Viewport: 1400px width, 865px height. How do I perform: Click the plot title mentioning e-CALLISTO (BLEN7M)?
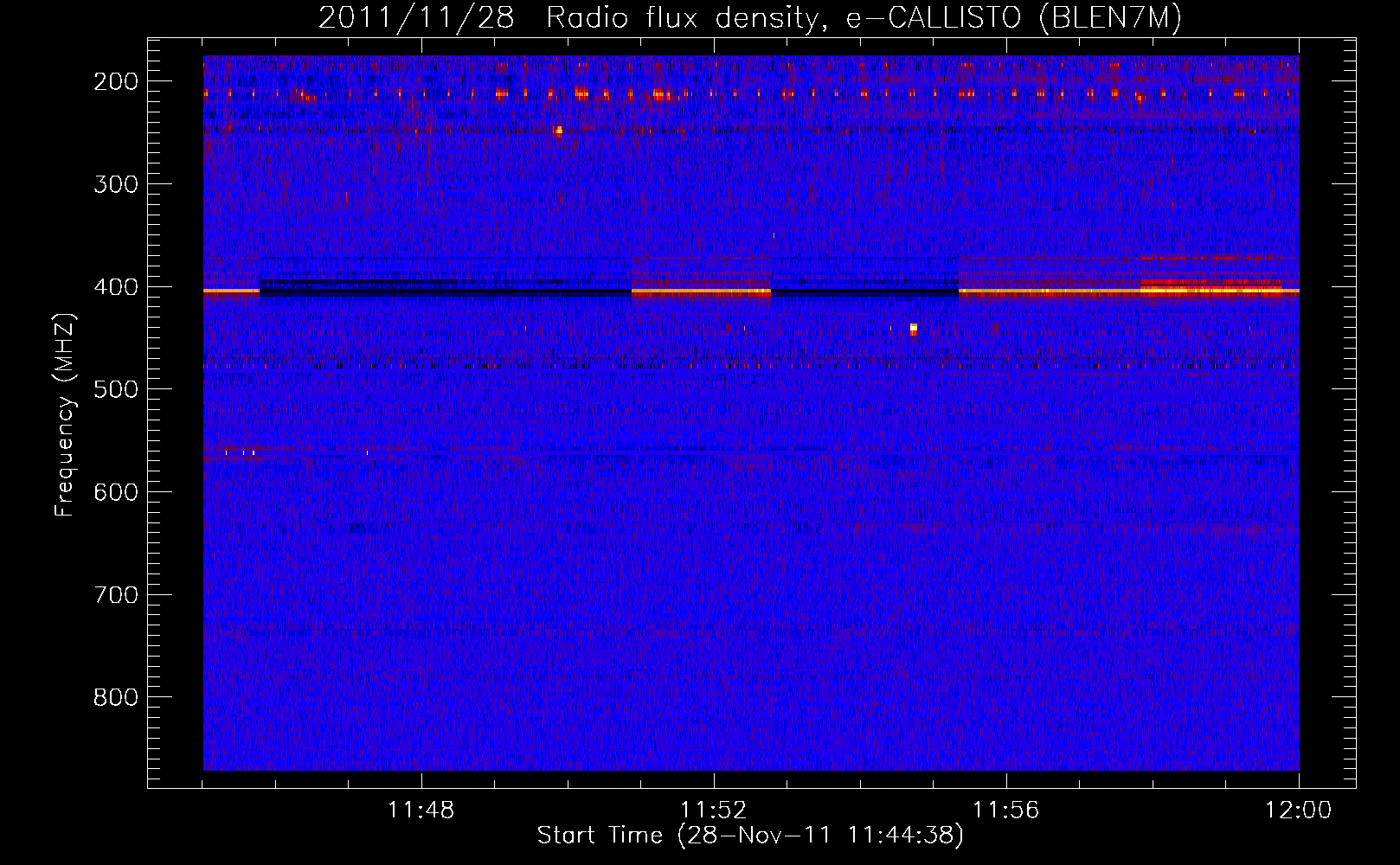coord(750,17)
